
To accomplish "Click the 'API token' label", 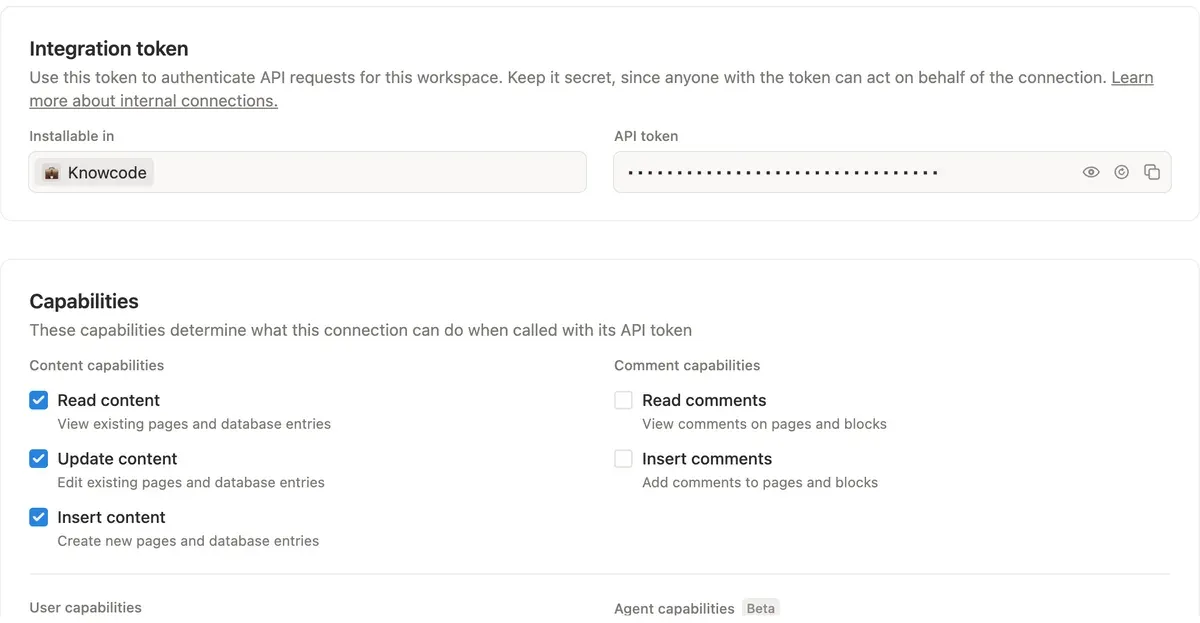I will [646, 136].
